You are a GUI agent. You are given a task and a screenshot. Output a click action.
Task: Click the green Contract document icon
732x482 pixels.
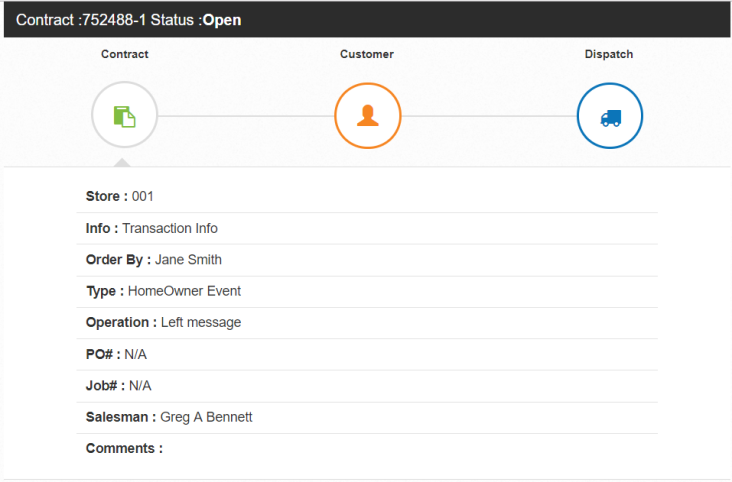[124, 116]
